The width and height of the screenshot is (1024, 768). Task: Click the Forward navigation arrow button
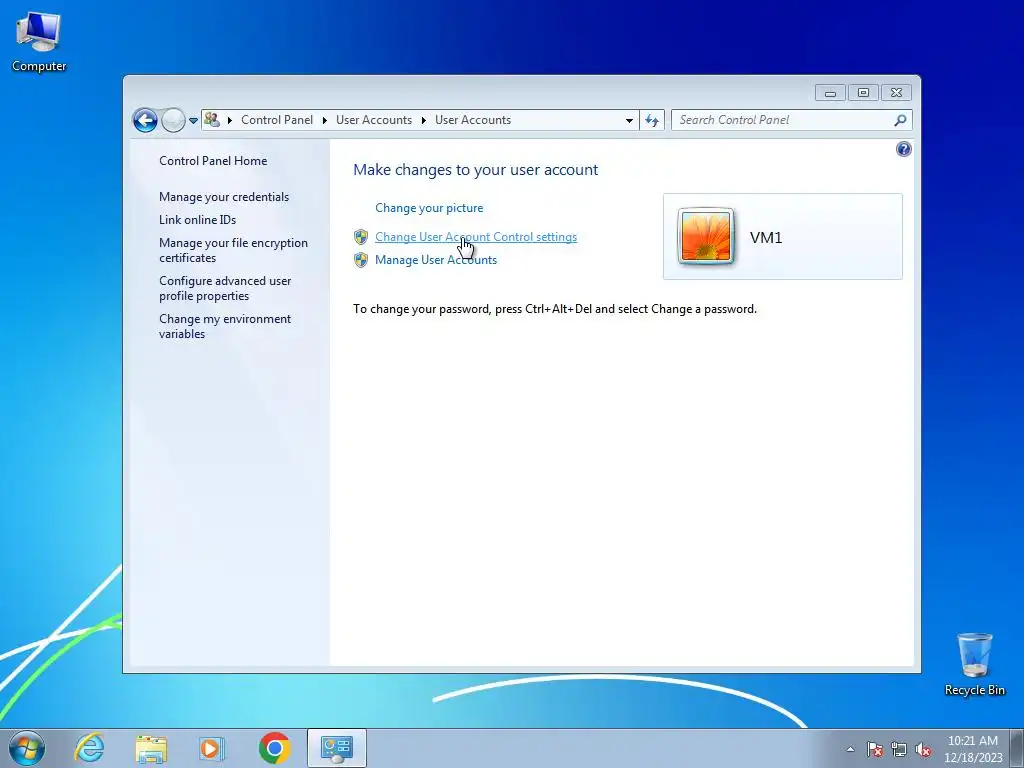173,120
